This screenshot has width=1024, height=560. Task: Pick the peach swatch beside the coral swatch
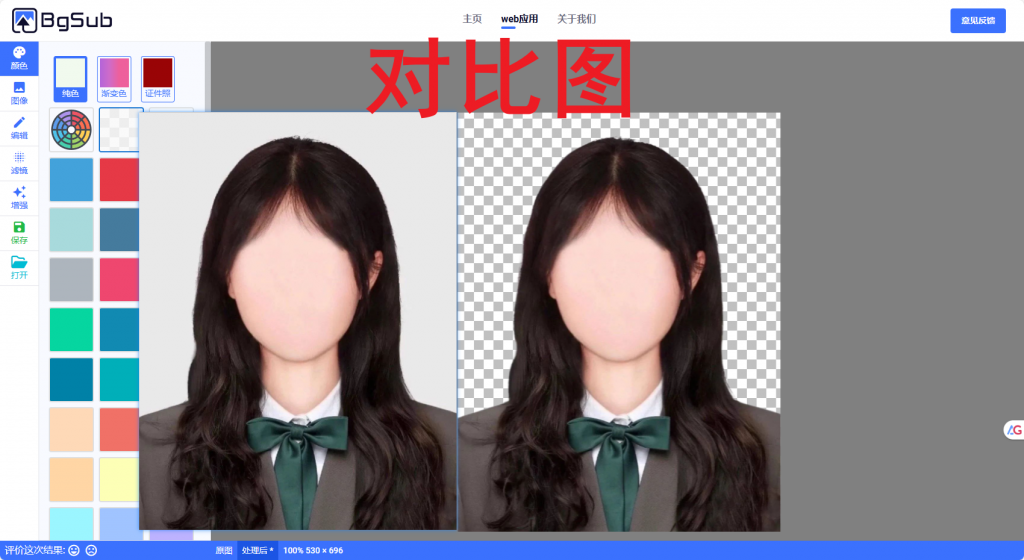[71, 429]
